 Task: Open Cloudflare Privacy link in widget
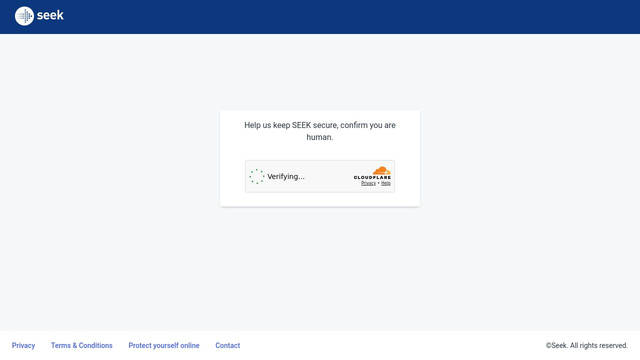point(368,183)
